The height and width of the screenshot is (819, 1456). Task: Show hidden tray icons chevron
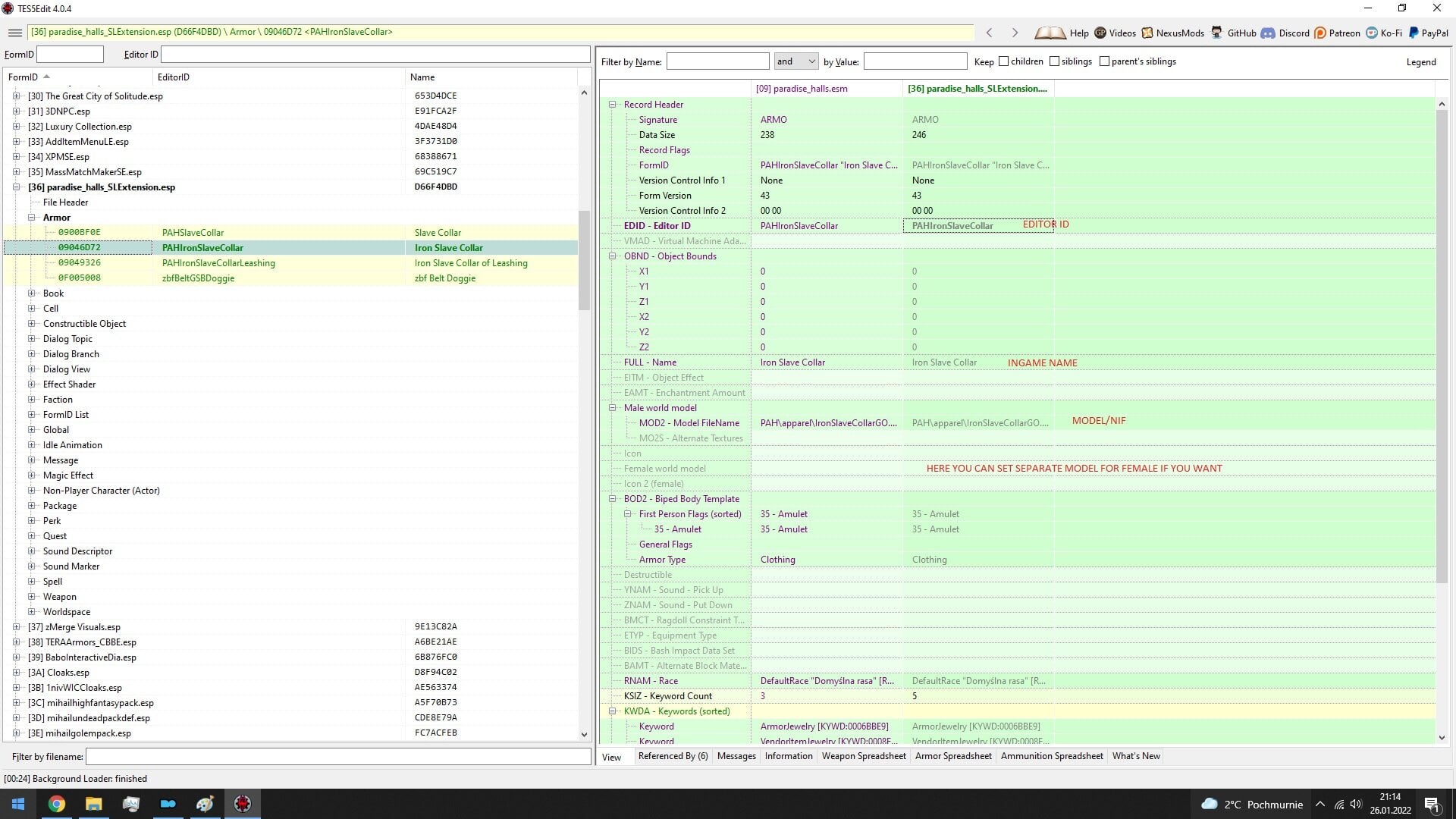(1320, 804)
